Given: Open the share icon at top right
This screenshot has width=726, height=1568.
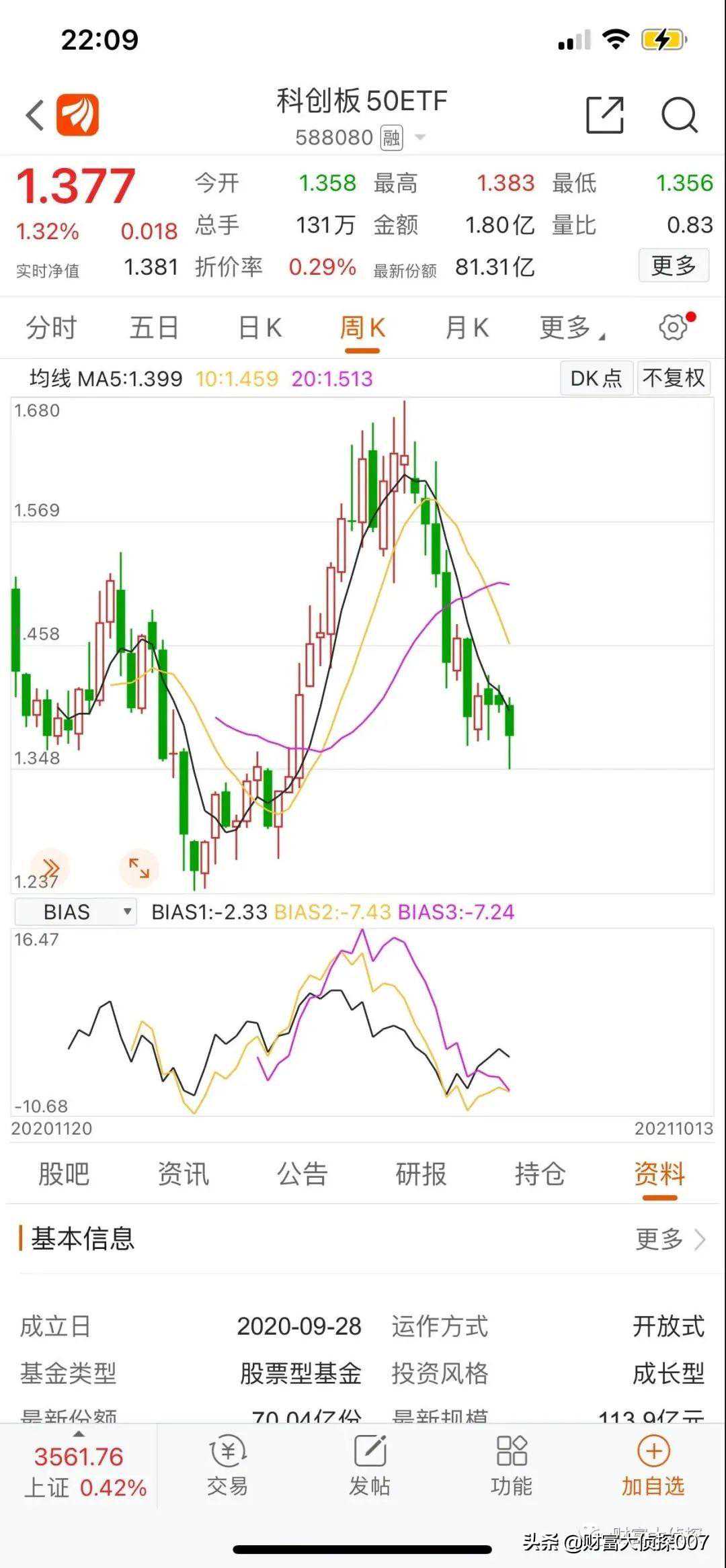Looking at the screenshot, I should coord(604,116).
